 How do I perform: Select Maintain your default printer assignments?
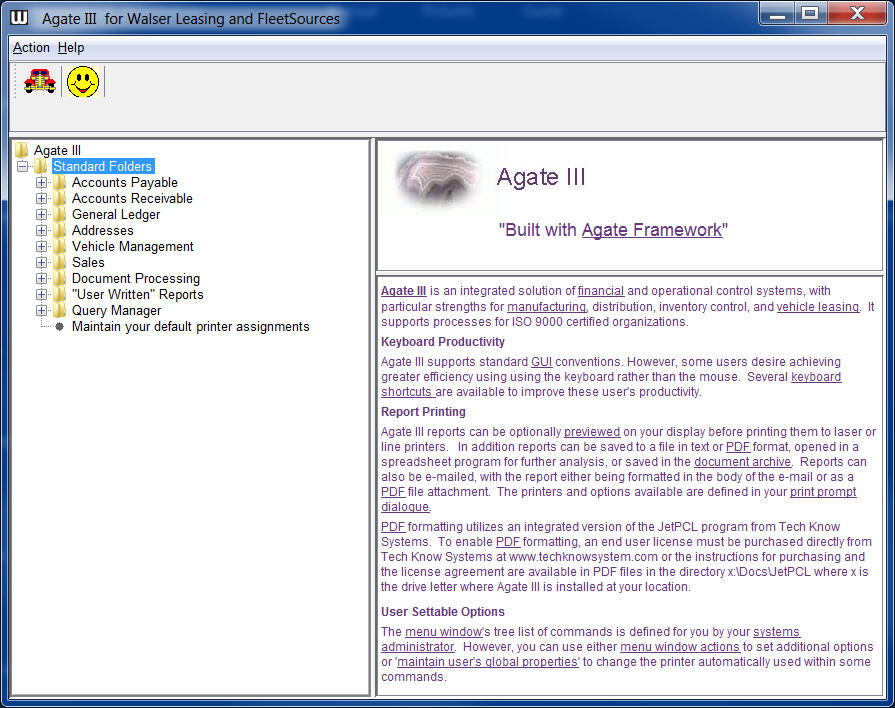190,326
